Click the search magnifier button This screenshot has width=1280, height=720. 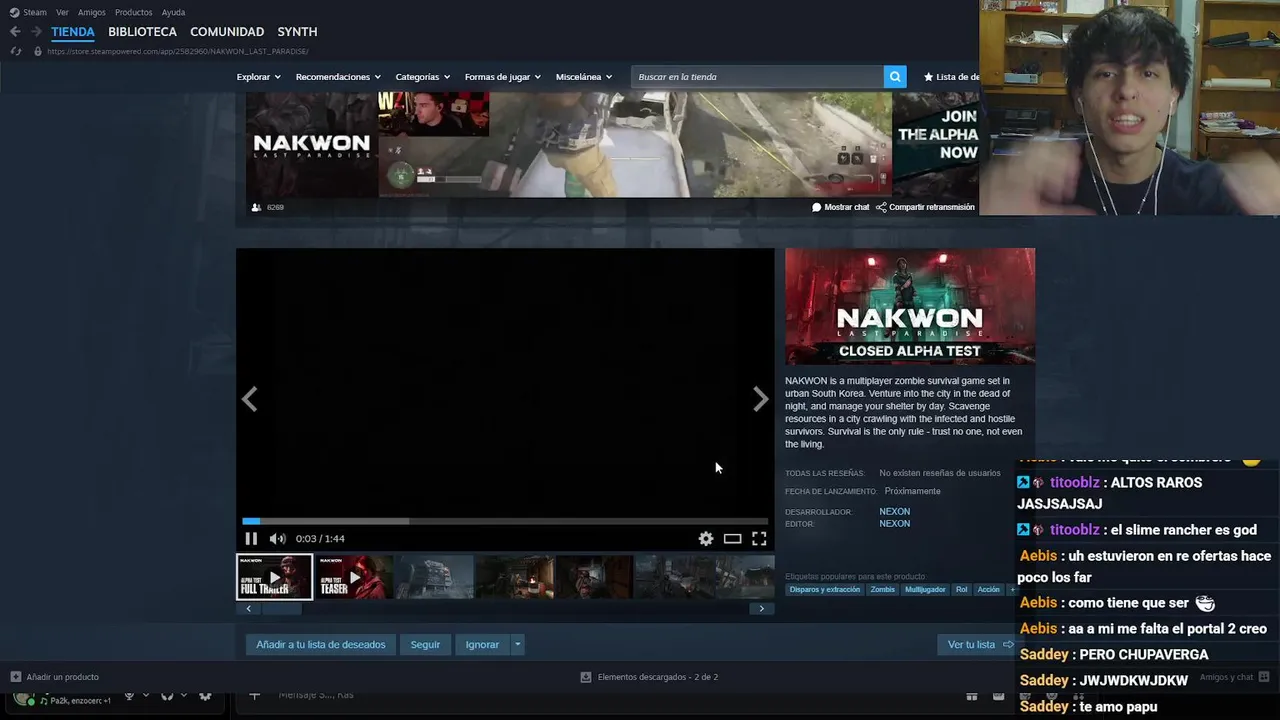tap(895, 77)
